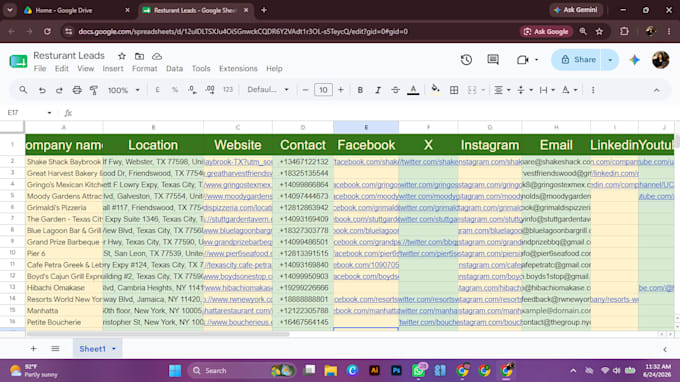Open the comments icon
680x382 pixels.
point(493,60)
